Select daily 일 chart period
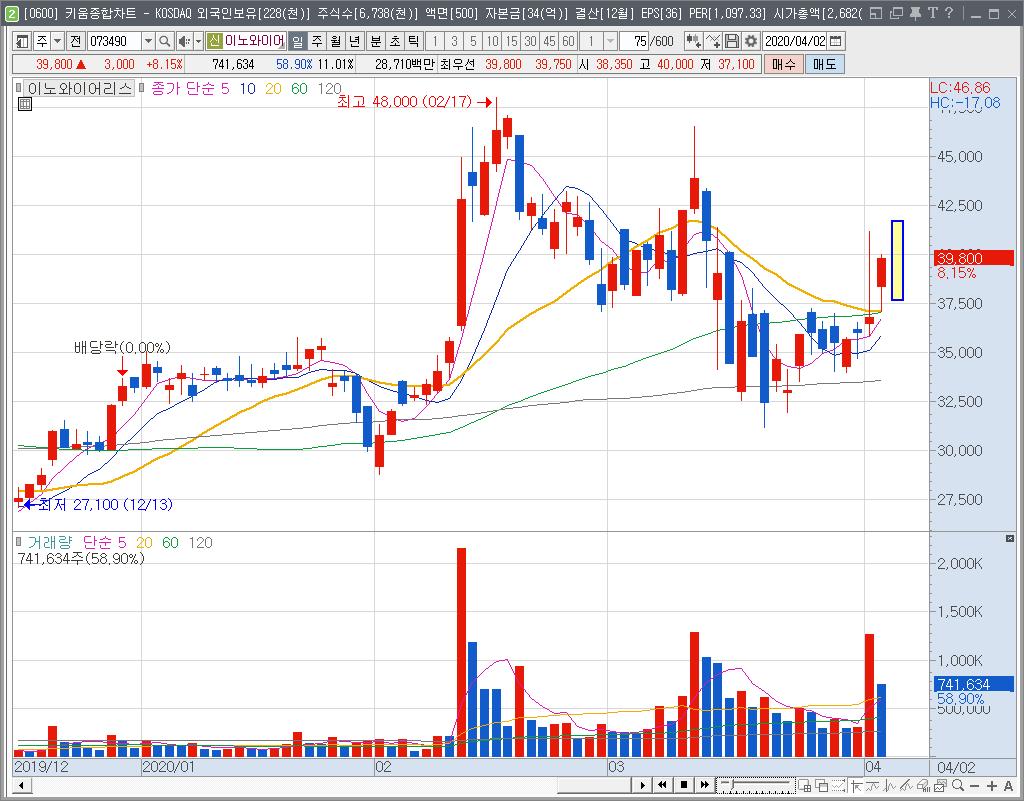 click(298, 41)
